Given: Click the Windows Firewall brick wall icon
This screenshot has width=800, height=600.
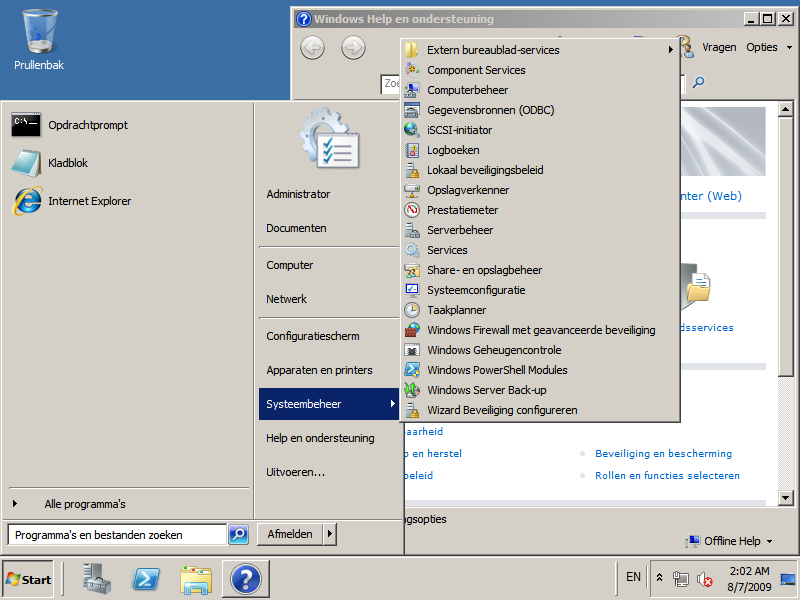Looking at the screenshot, I should click(412, 330).
